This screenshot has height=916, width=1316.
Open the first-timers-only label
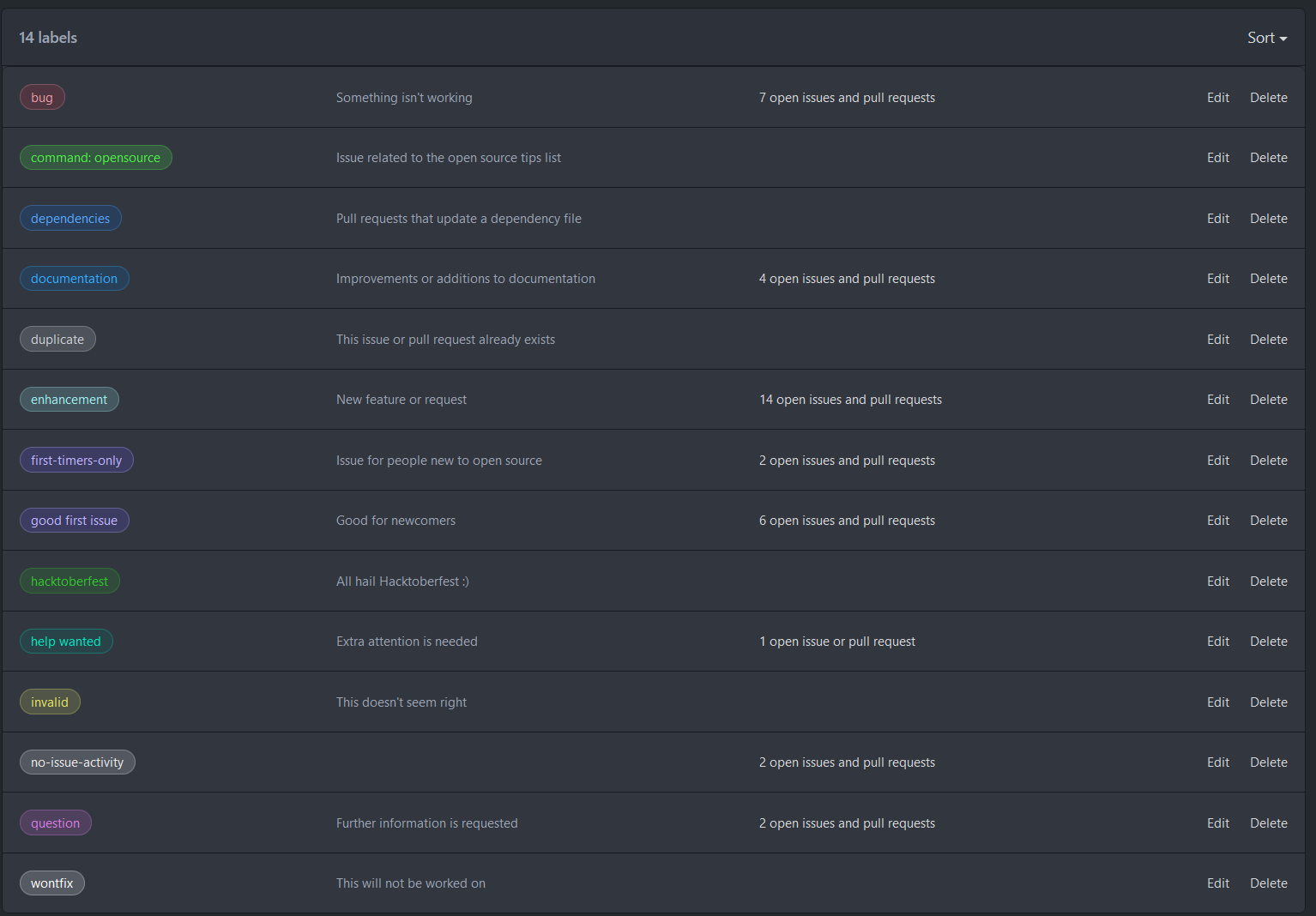pyautogui.click(x=76, y=460)
